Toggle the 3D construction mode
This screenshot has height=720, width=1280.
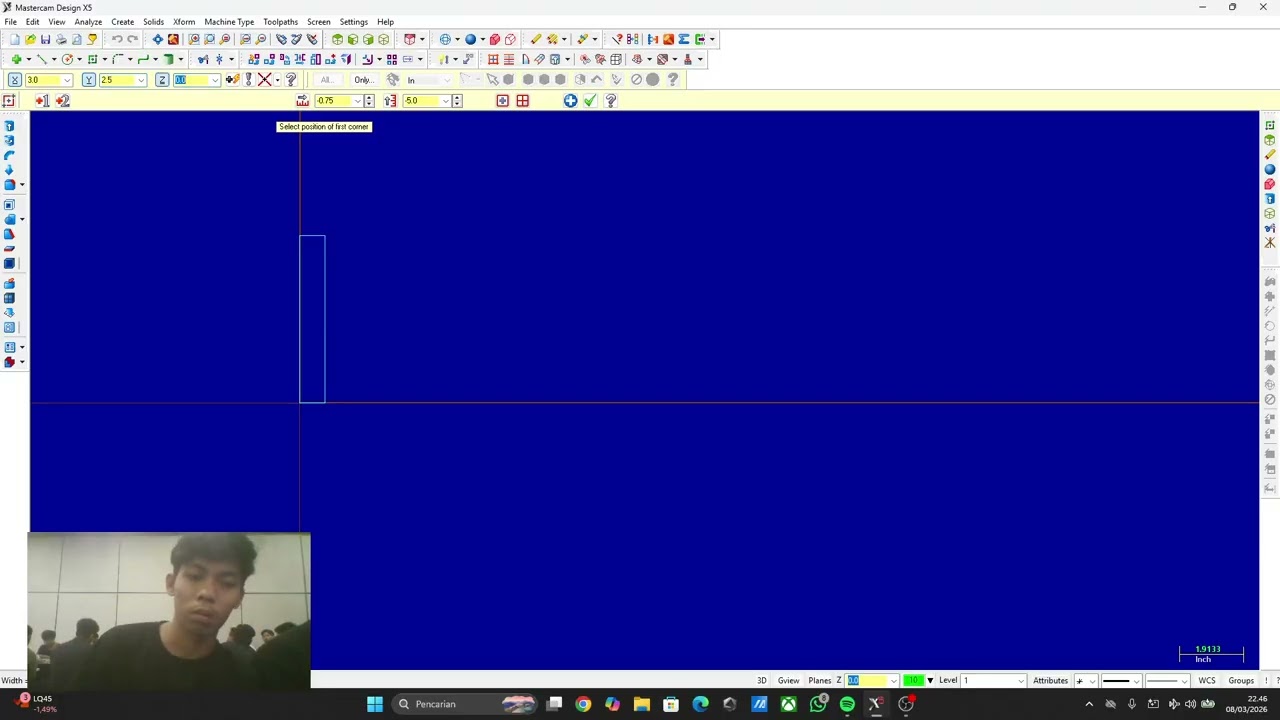[x=761, y=680]
